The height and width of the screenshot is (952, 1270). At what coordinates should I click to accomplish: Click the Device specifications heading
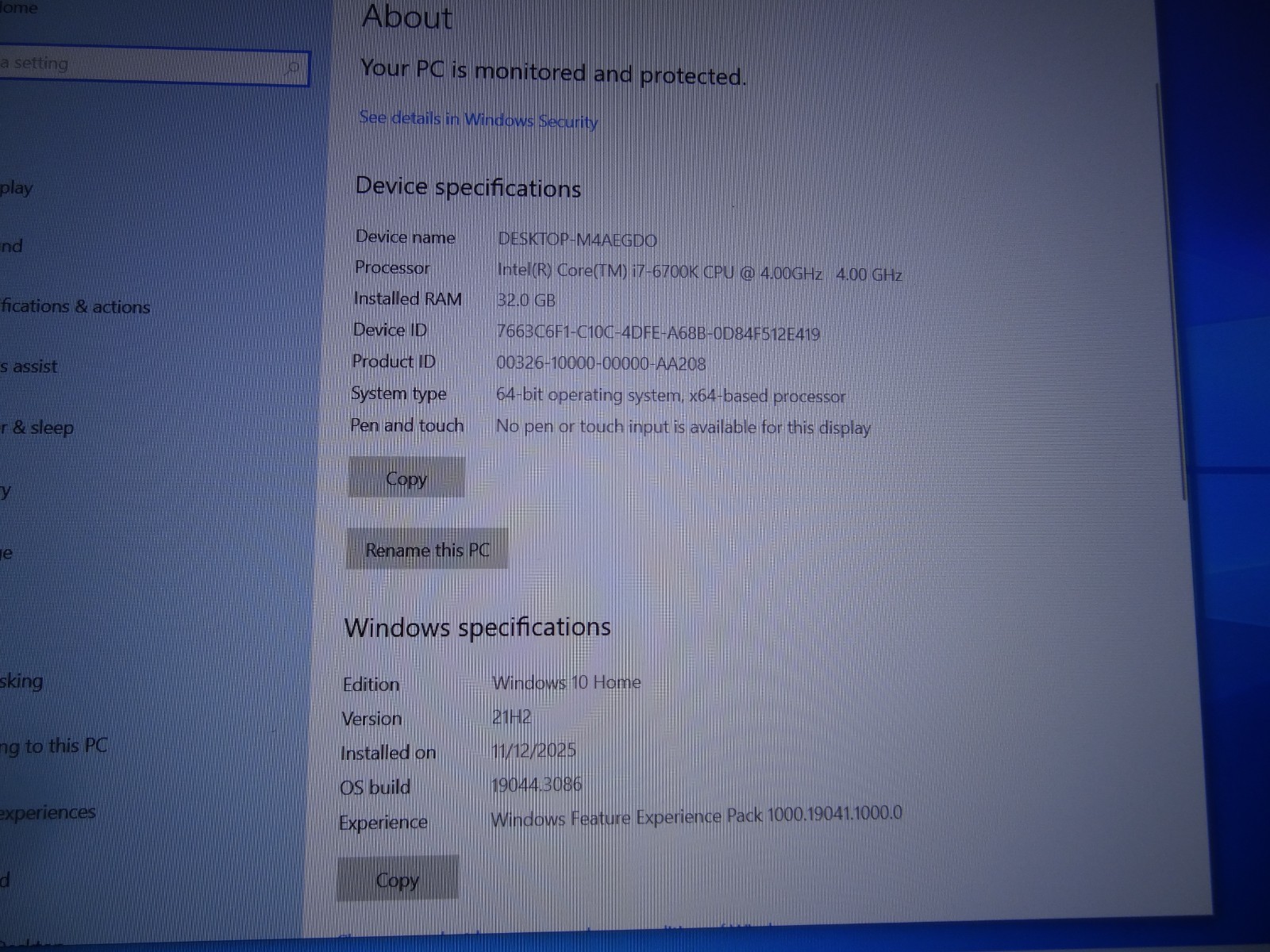(x=468, y=187)
